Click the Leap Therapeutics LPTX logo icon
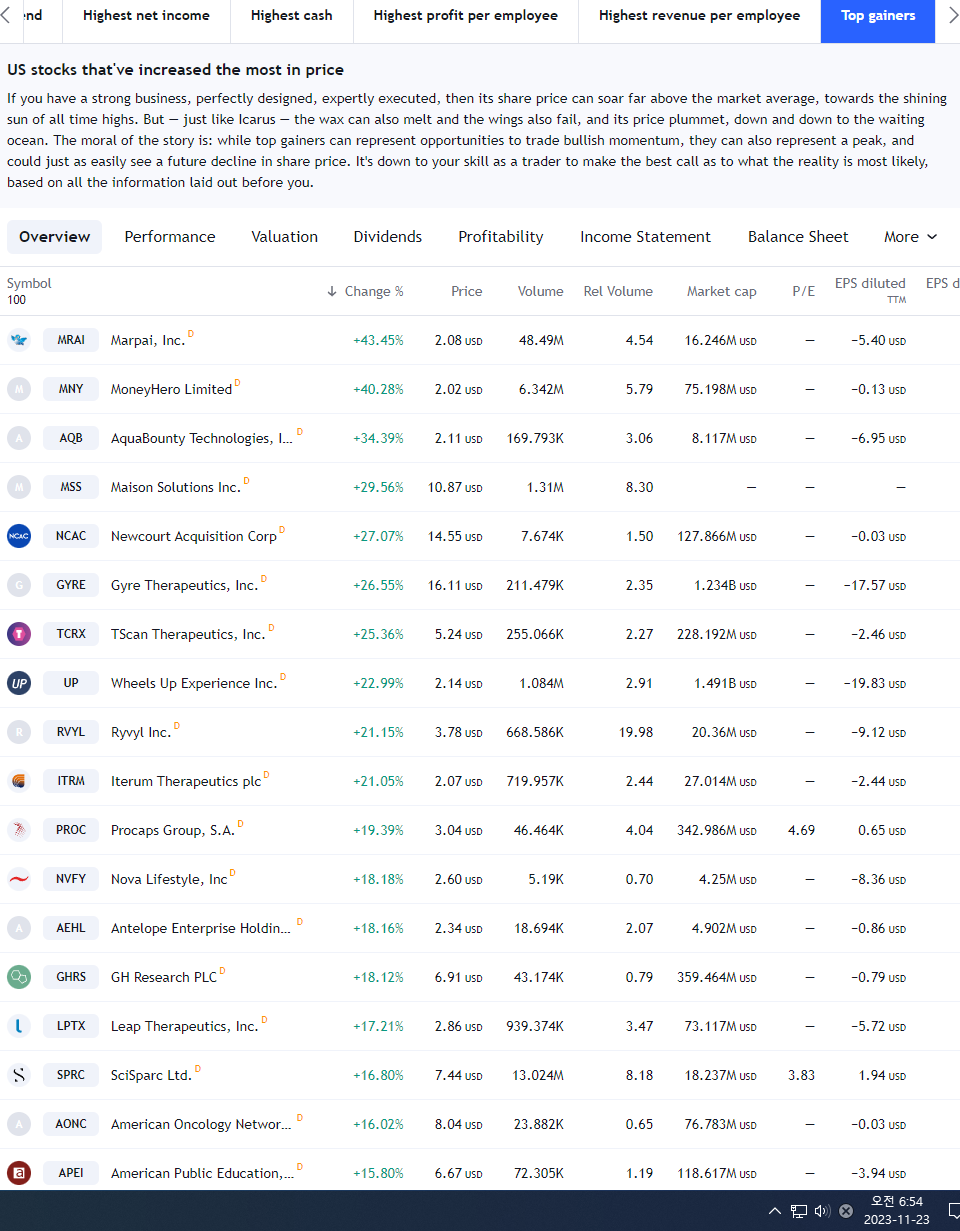Image resolution: width=960 pixels, height=1231 pixels. 19,1026
